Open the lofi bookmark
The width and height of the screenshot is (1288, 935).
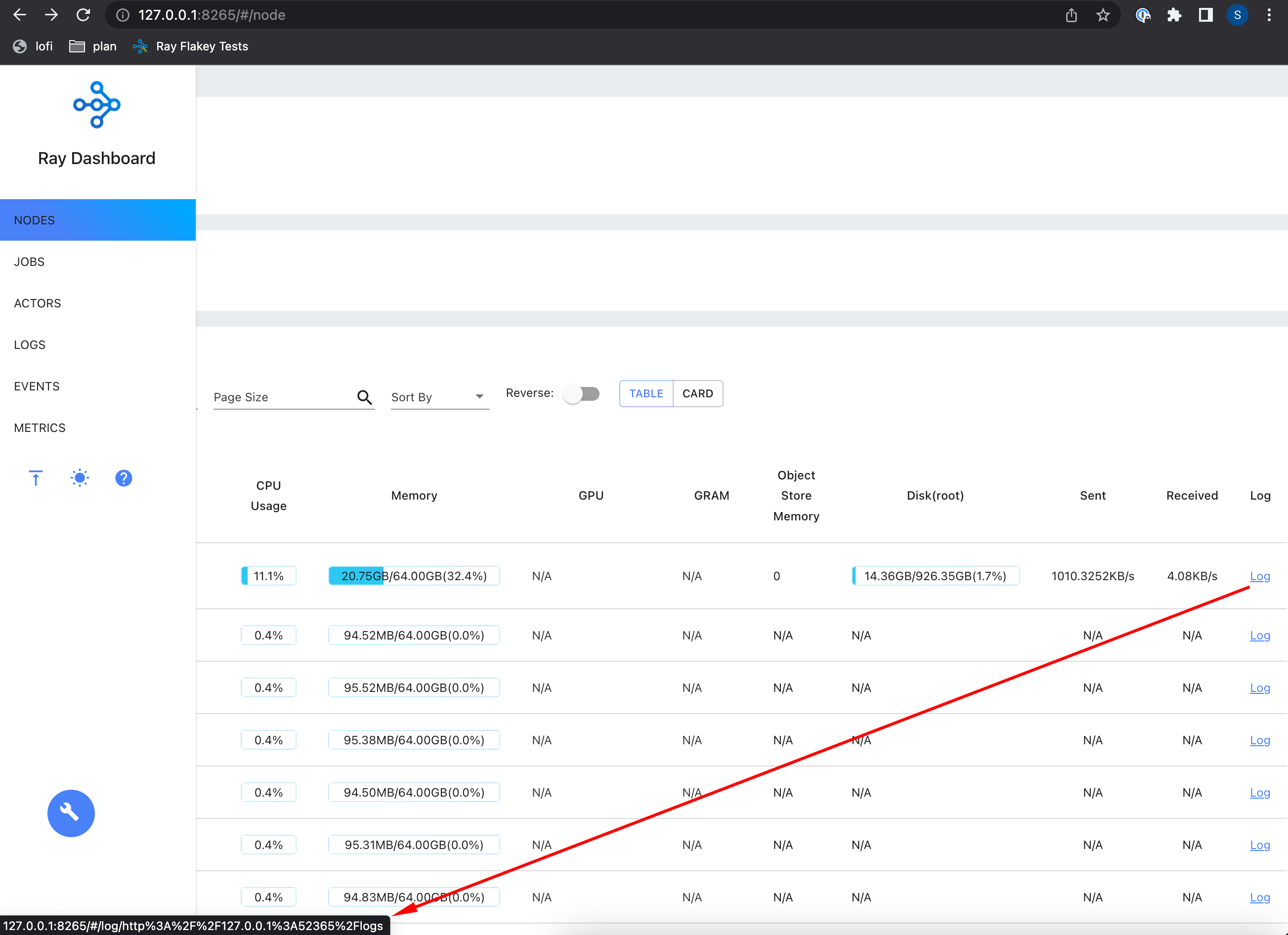[34, 46]
